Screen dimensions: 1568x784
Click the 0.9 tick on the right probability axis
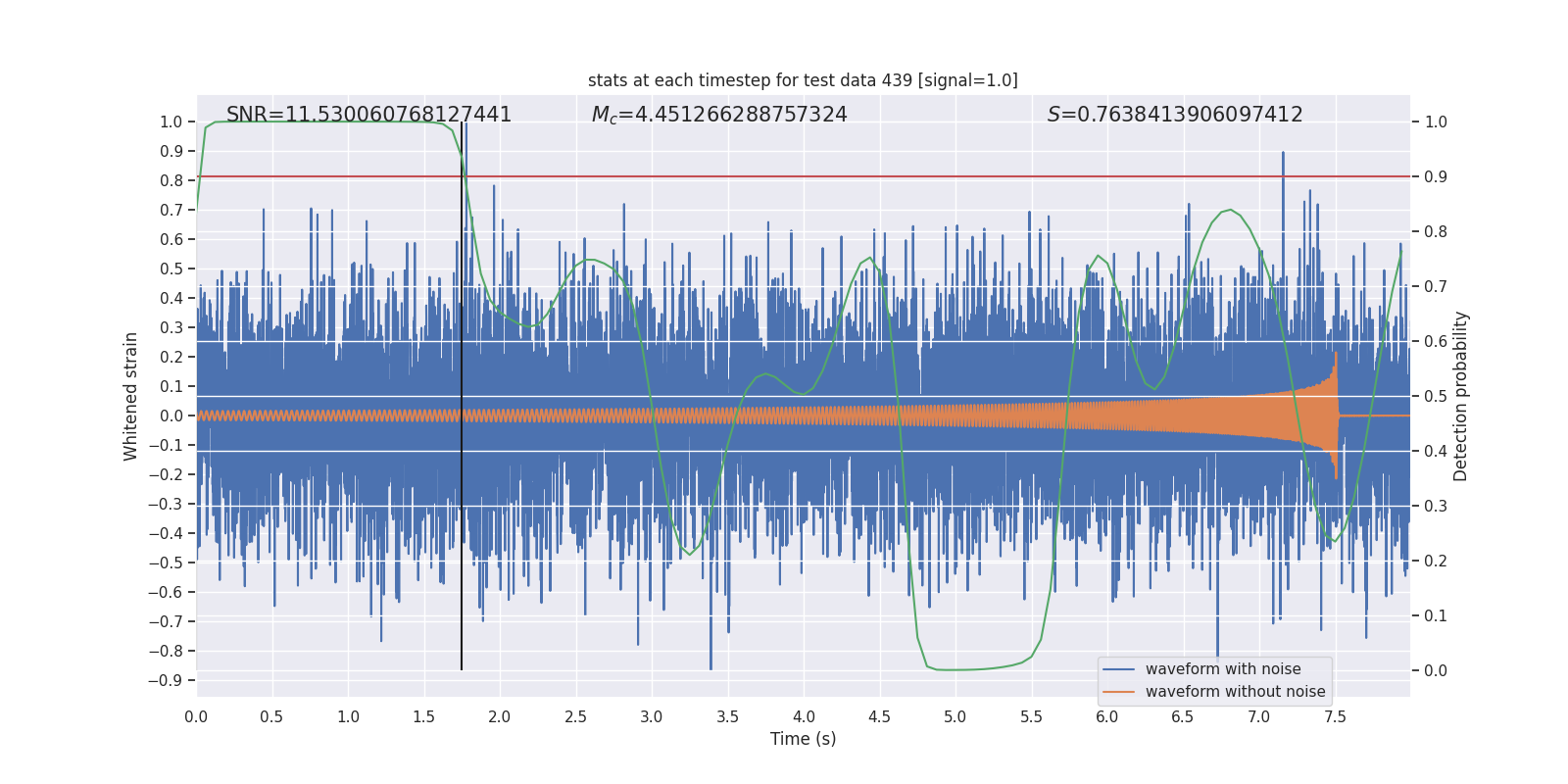pos(1436,177)
